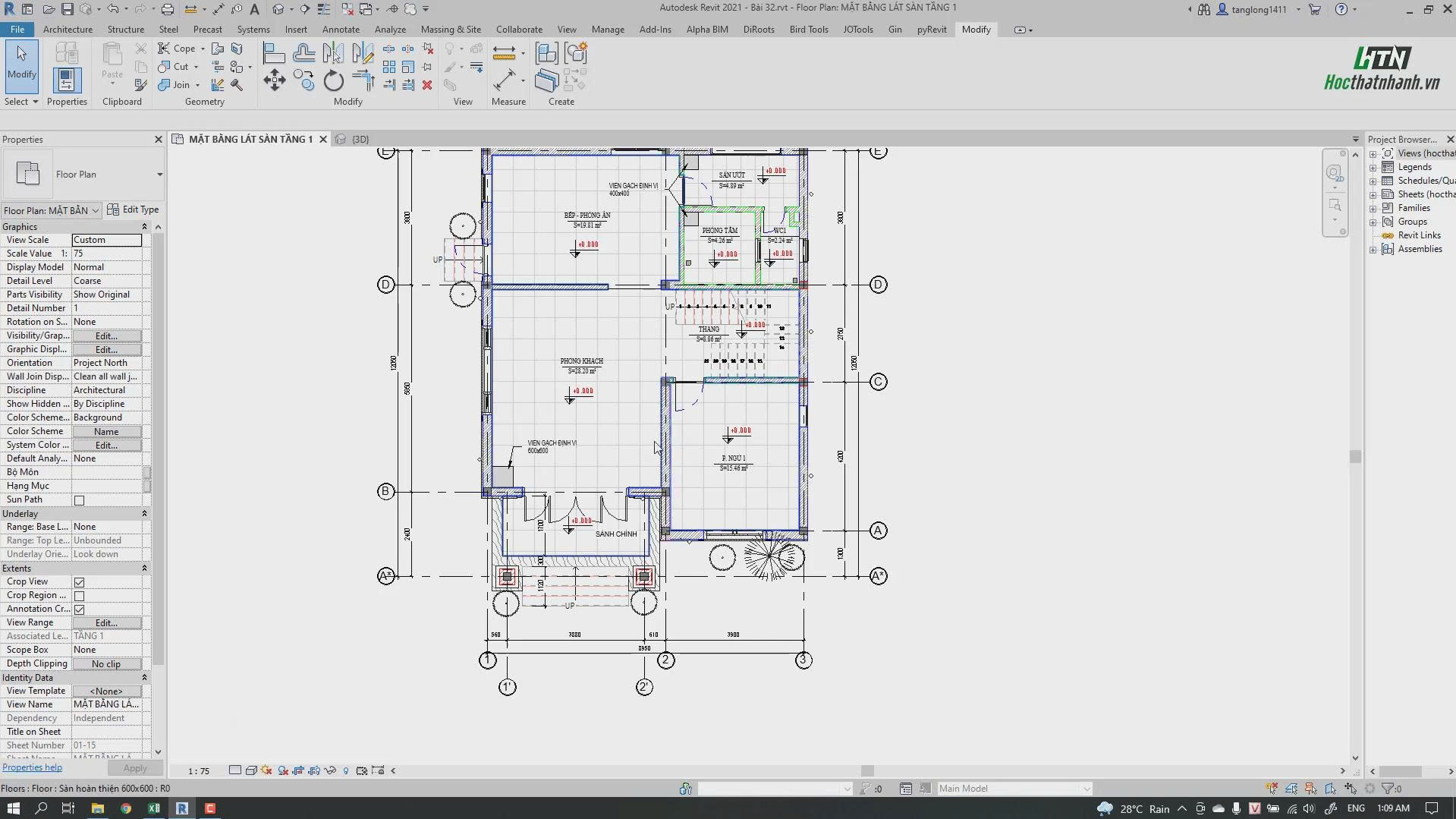Screen dimensions: 1456x819
Task: Click the Offset tool icon
Action: [x=304, y=53]
